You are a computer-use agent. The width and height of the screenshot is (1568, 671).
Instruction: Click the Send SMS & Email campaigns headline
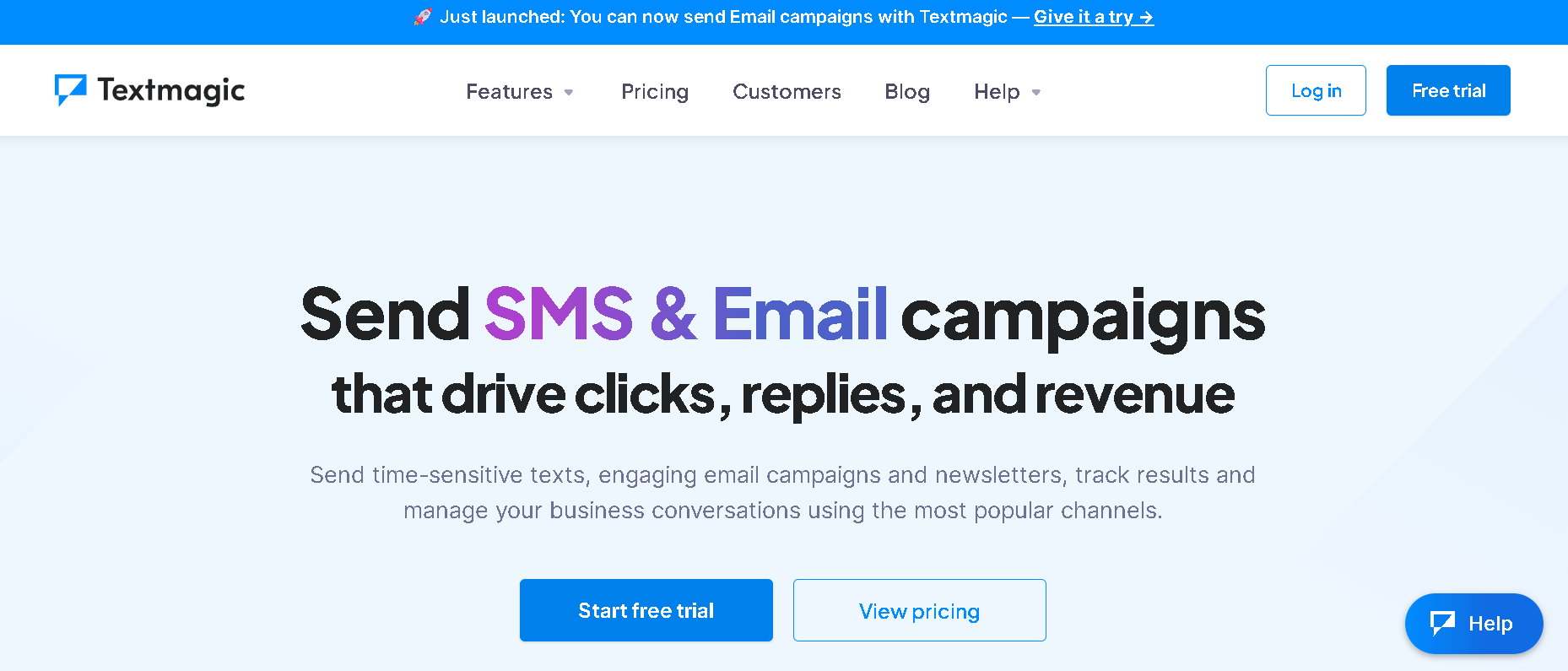pyautogui.click(x=783, y=315)
